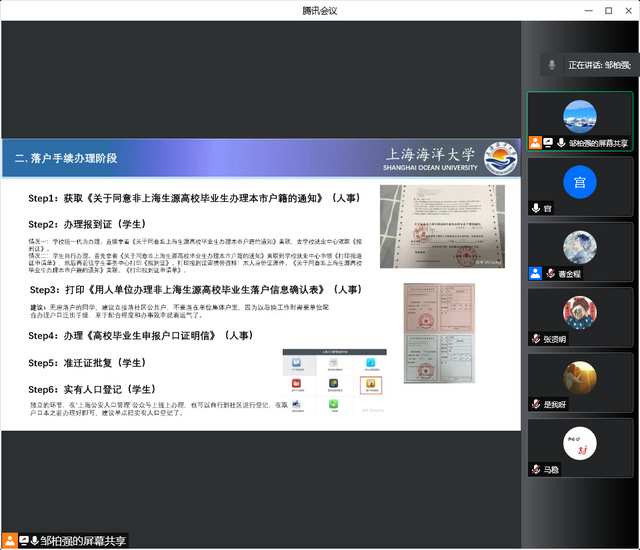Click the screen share icon in bottom-left label

point(23,541)
